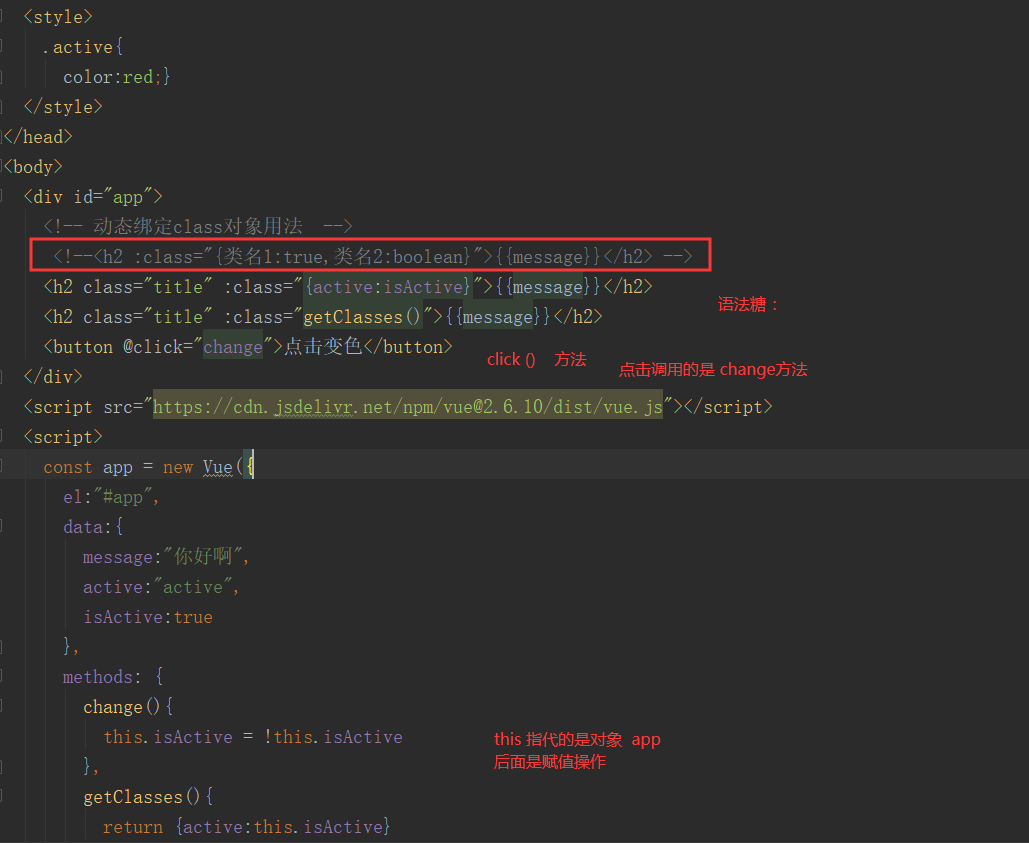The width and height of the screenshot is (1029, 843).
Task: Click the closing </head> tag
Action: point(38,137)
